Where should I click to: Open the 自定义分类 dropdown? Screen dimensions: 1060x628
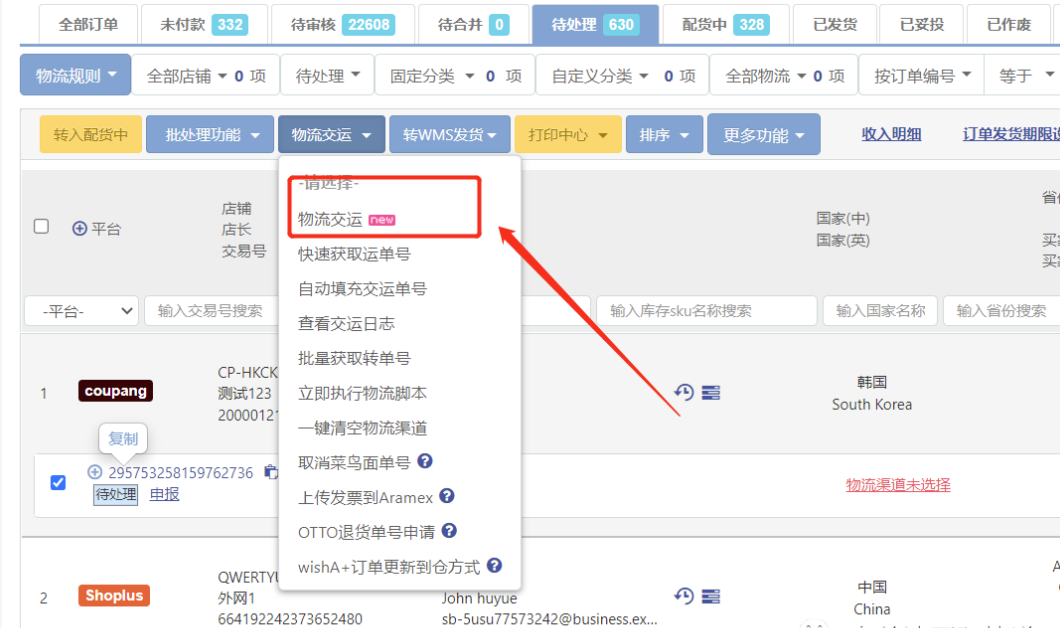(623, 76)
